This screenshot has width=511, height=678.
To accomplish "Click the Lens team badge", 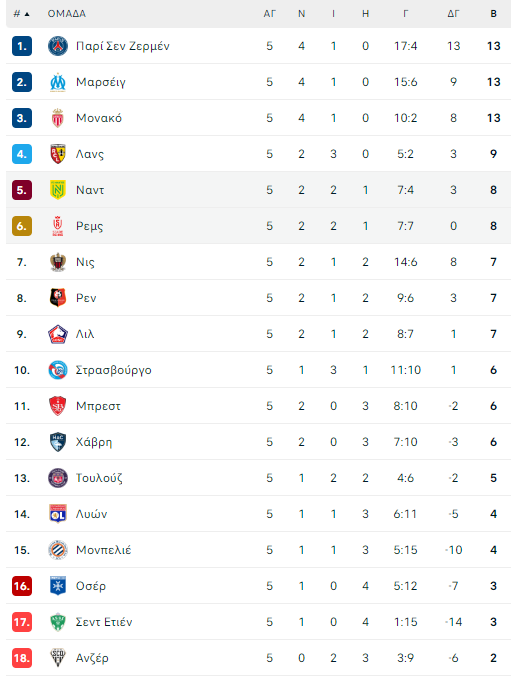I will [x=57, y=154].
